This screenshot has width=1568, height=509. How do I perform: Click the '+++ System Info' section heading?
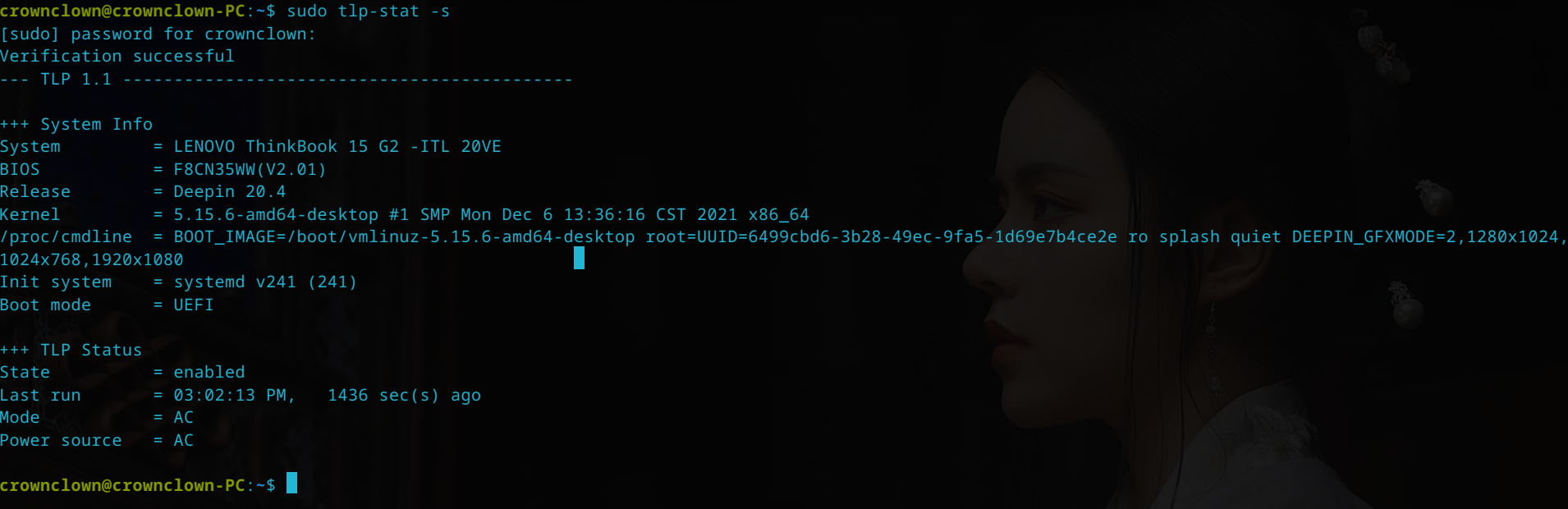76,124
